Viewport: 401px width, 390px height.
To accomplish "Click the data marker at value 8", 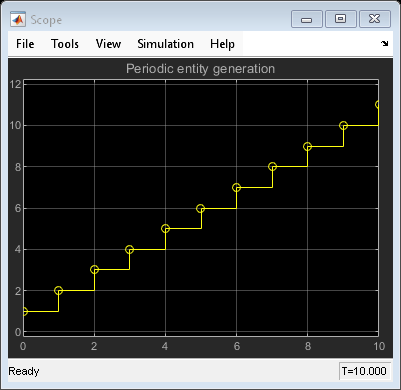I will click(x=272, y=167).
